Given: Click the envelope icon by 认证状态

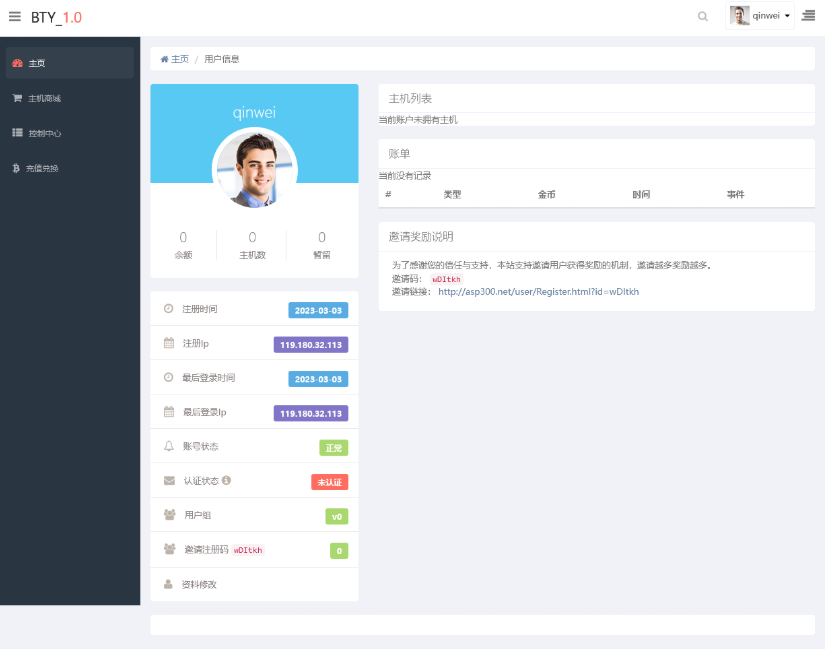Looking at the screenshot, I should [168, 481].
